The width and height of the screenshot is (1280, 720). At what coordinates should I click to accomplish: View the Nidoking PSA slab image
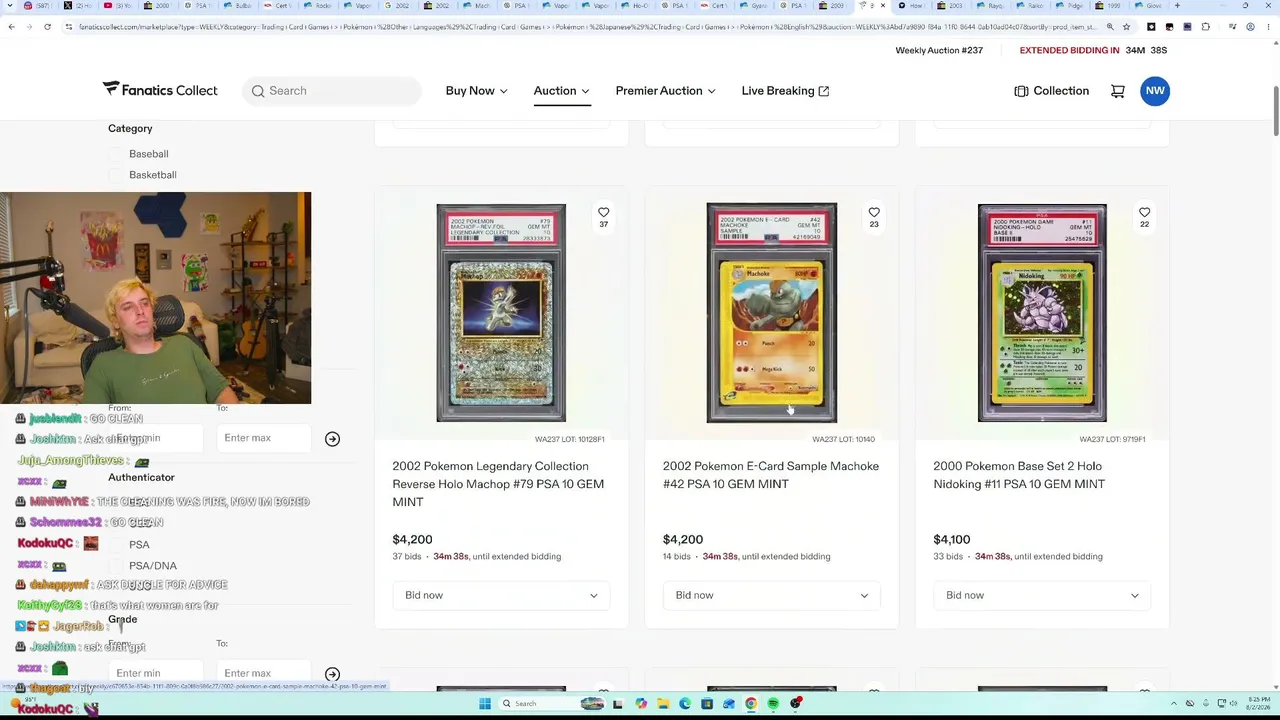click(1042, 313)
